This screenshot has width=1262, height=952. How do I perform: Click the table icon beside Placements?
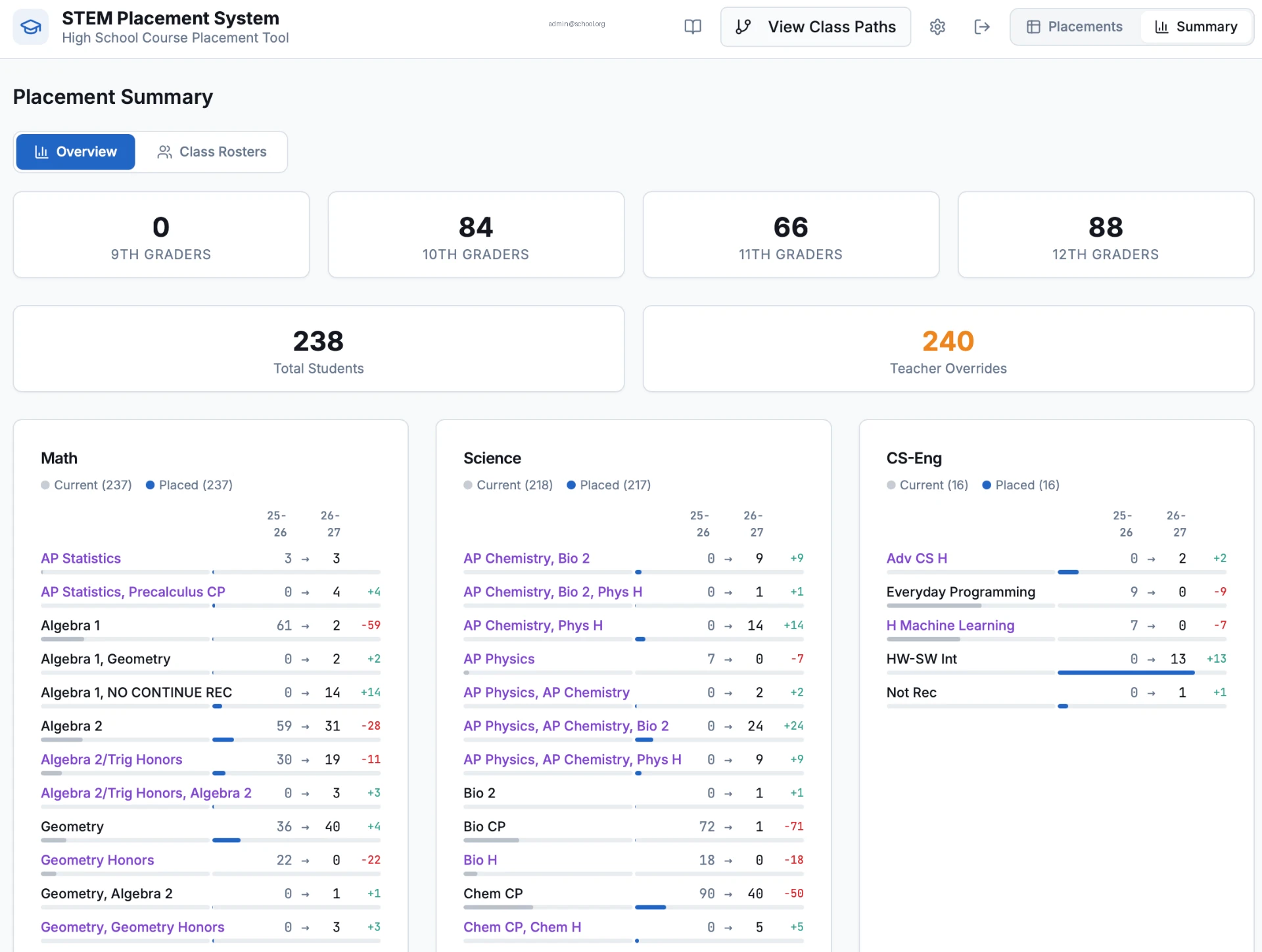pos(1033,27)
